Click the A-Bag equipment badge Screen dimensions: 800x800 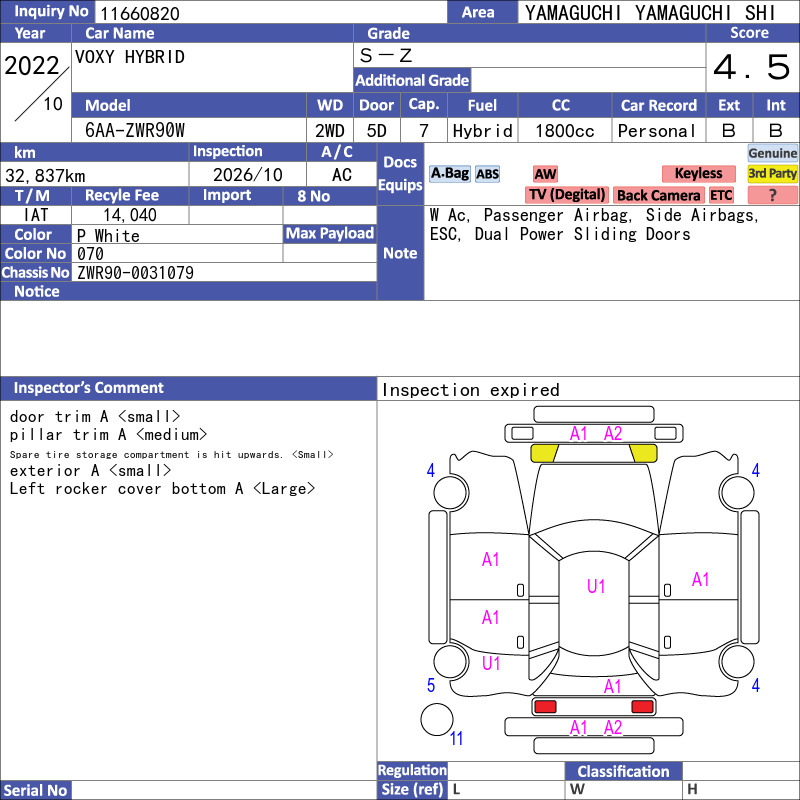449,173
